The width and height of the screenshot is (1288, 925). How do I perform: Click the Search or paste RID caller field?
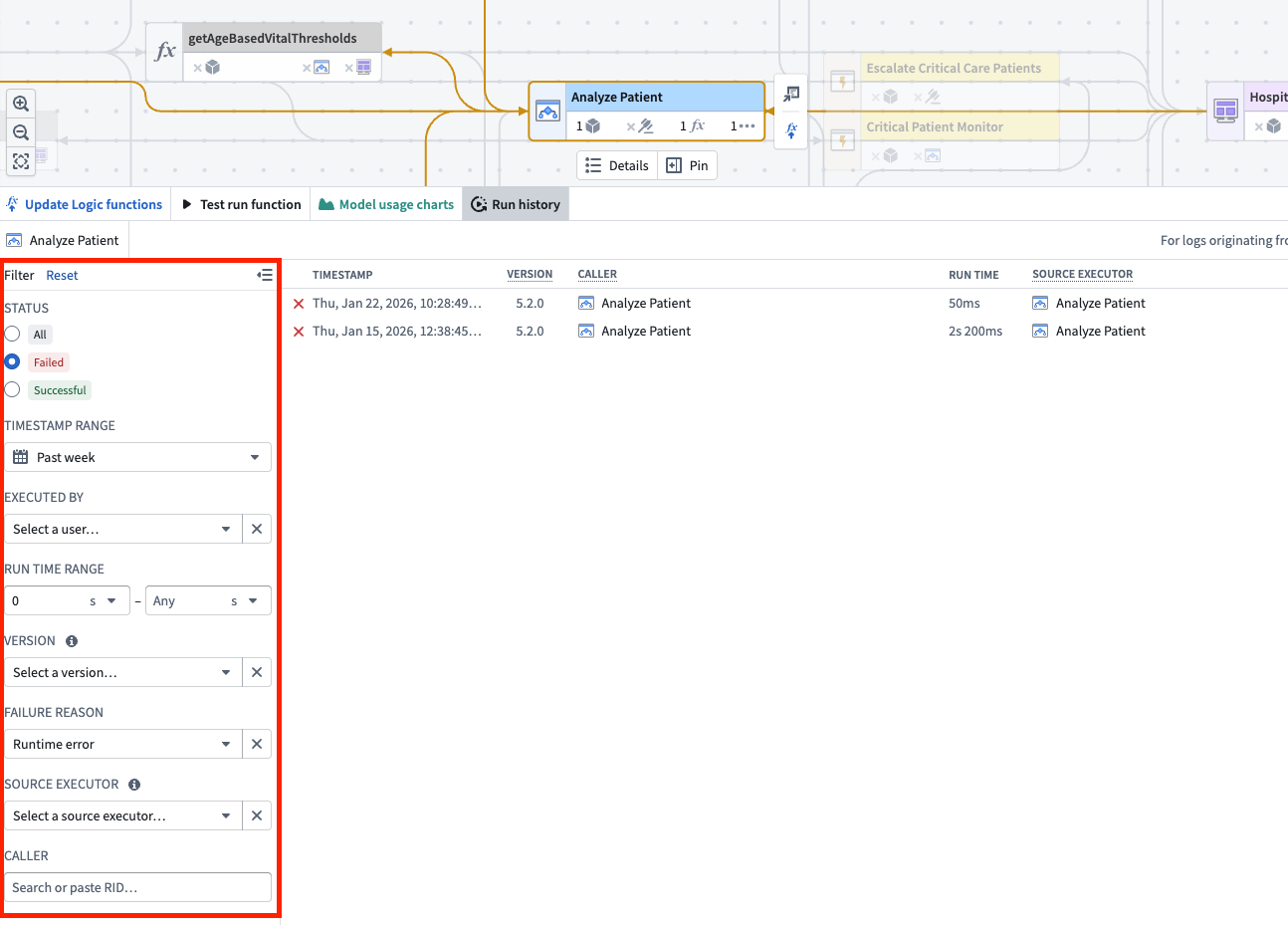pyautogui.click(x=137, y=887)
